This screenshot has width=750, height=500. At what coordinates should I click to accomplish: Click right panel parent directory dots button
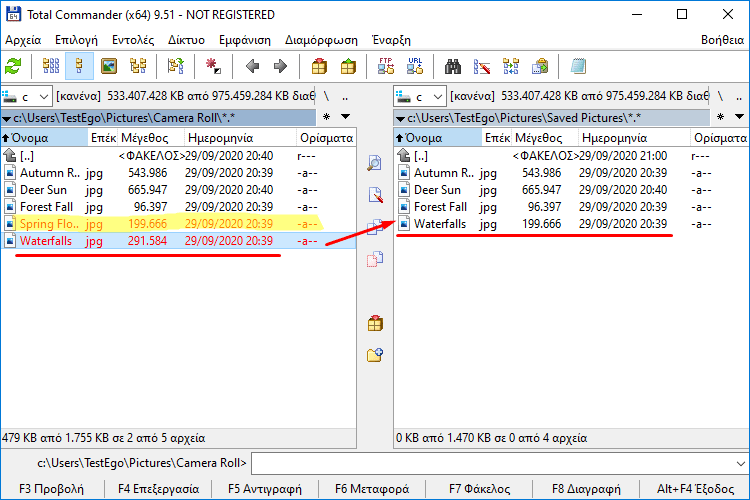pos(739,97)
